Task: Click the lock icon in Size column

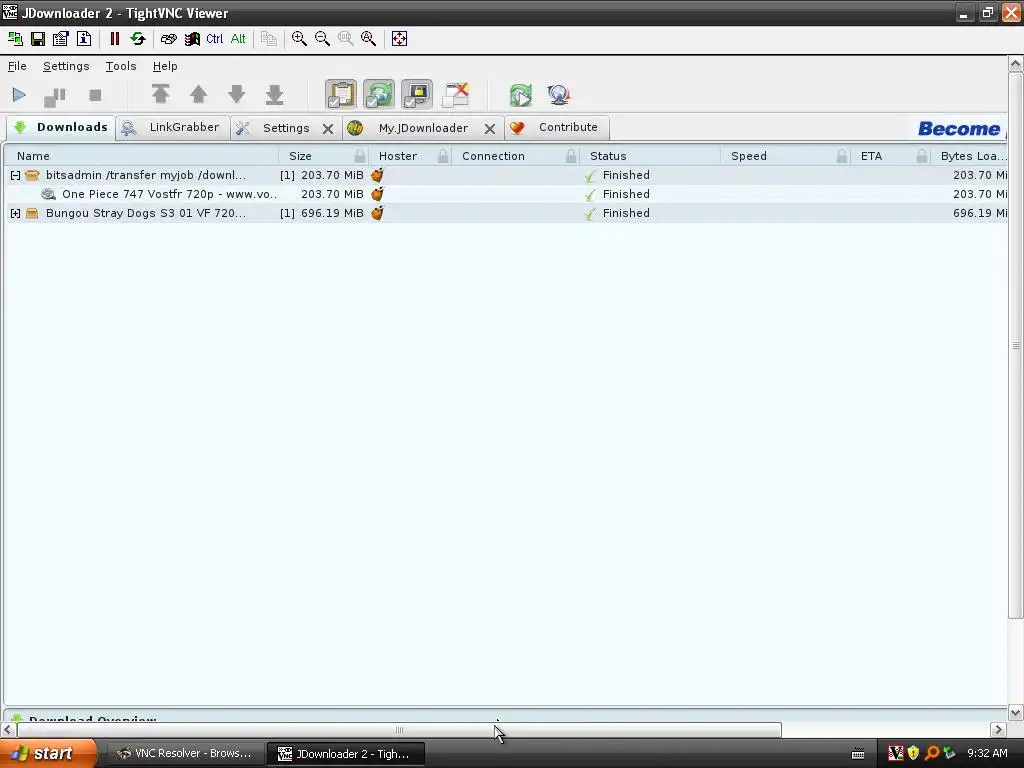Action: pos(360,156)
